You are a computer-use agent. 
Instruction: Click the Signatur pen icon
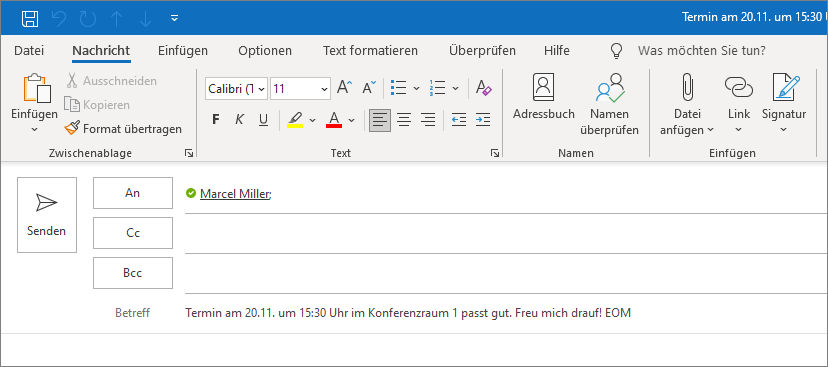[786, 87]
